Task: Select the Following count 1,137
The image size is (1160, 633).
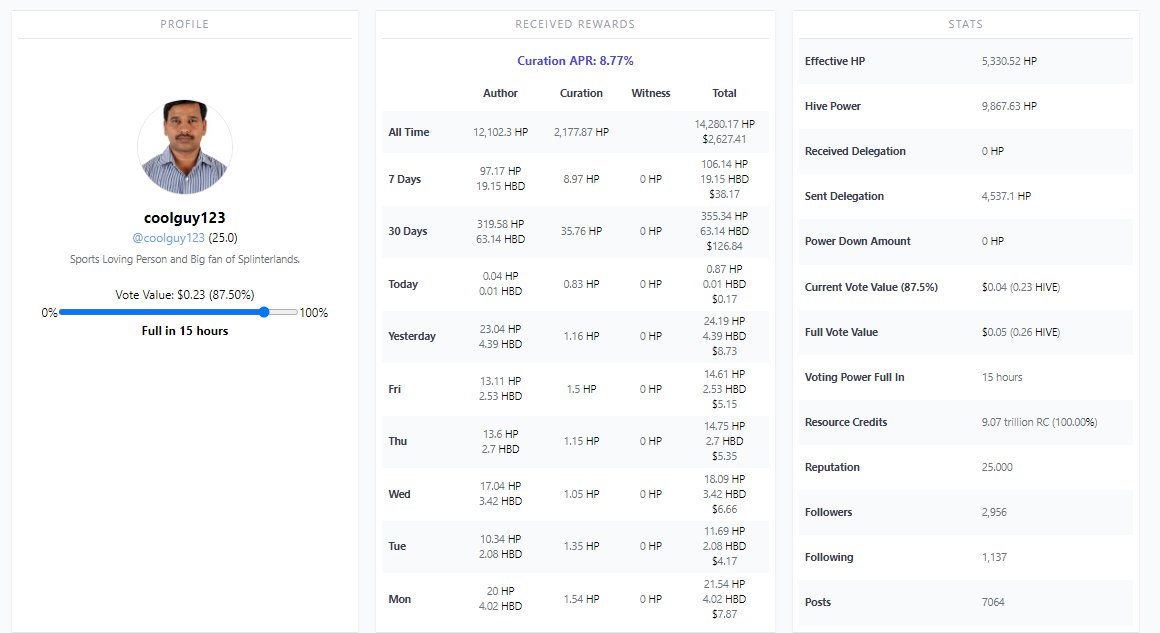Action: [994, 558]
